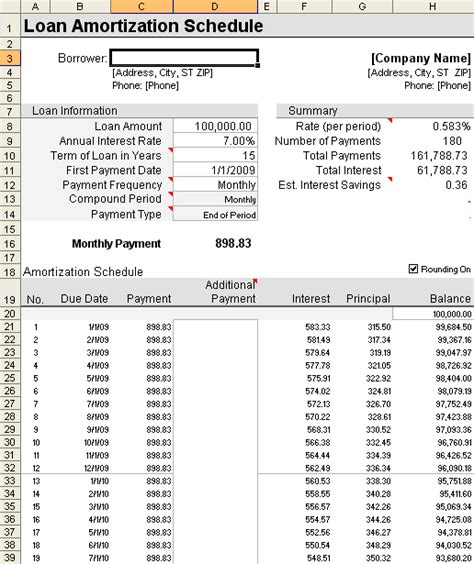Click the balance cell 99,684.50

[454, 327]
